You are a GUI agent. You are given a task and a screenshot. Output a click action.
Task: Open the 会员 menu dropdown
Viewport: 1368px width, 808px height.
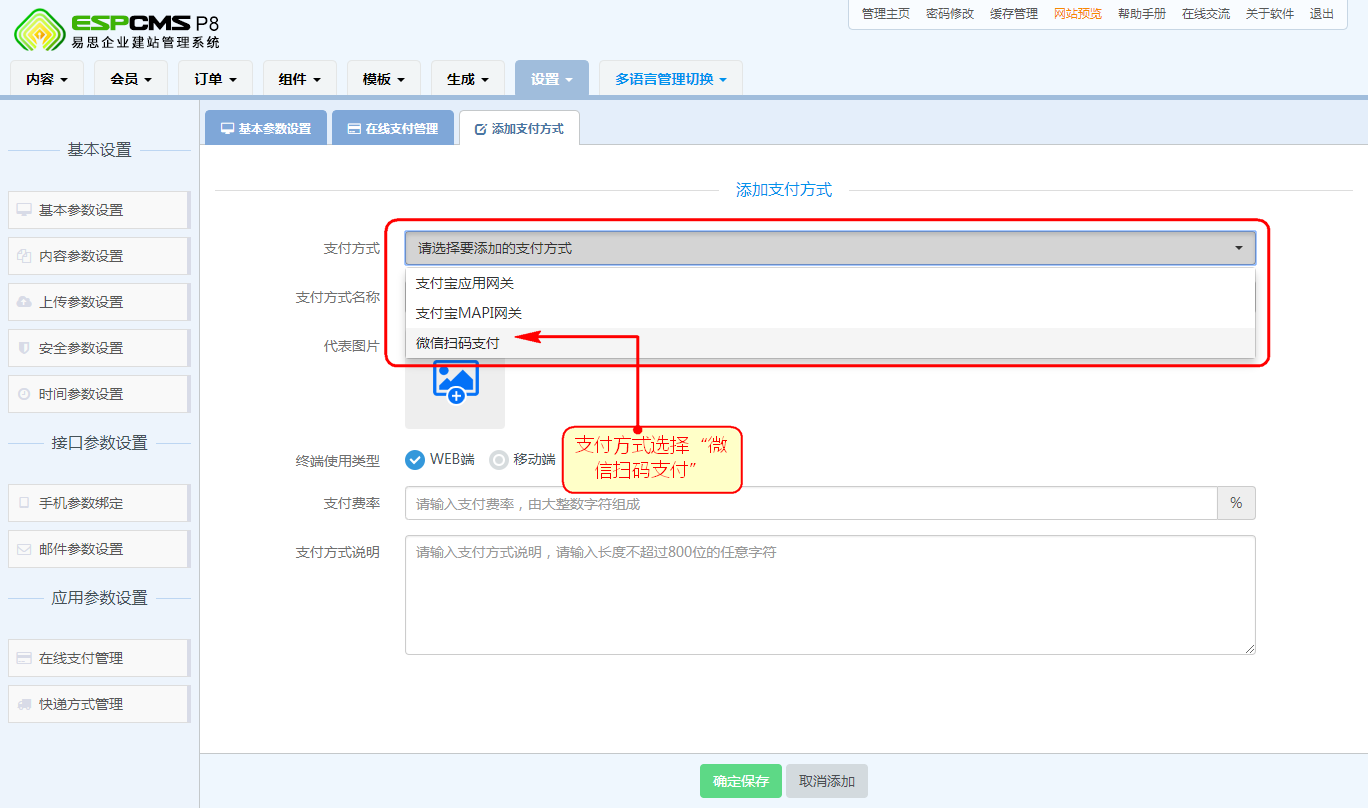point(131,79)
